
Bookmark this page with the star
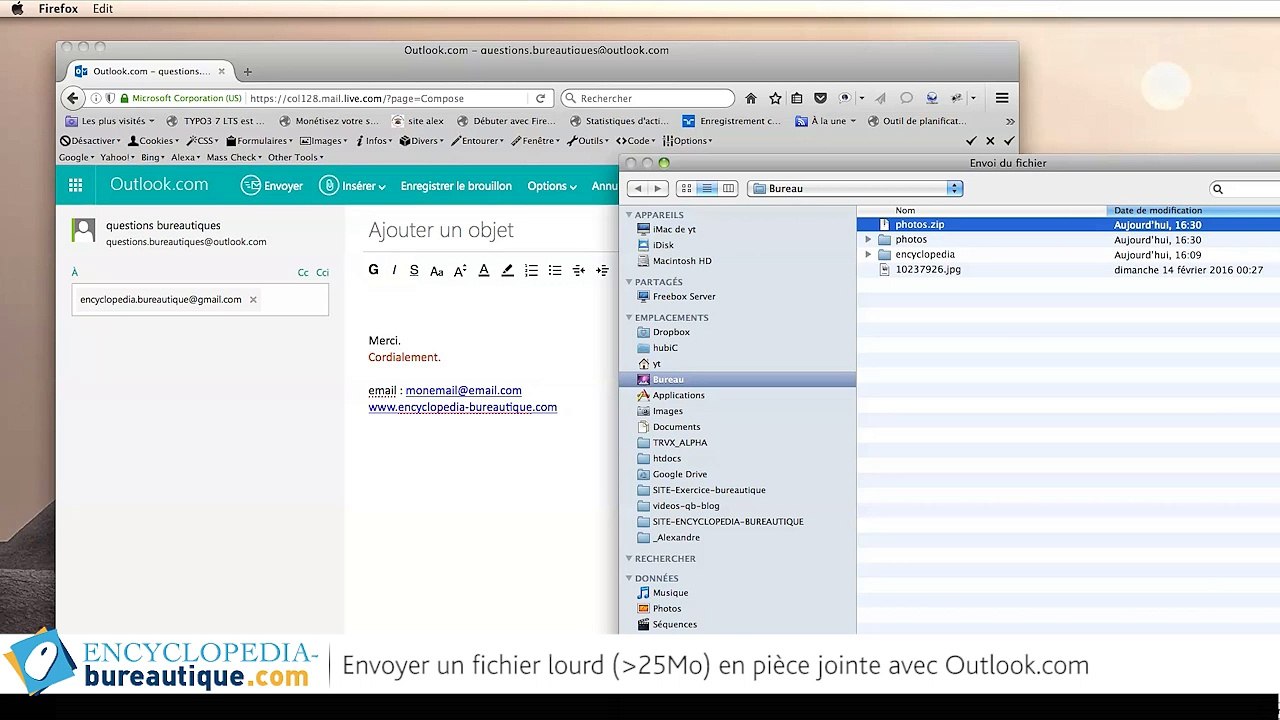[775, 98]
